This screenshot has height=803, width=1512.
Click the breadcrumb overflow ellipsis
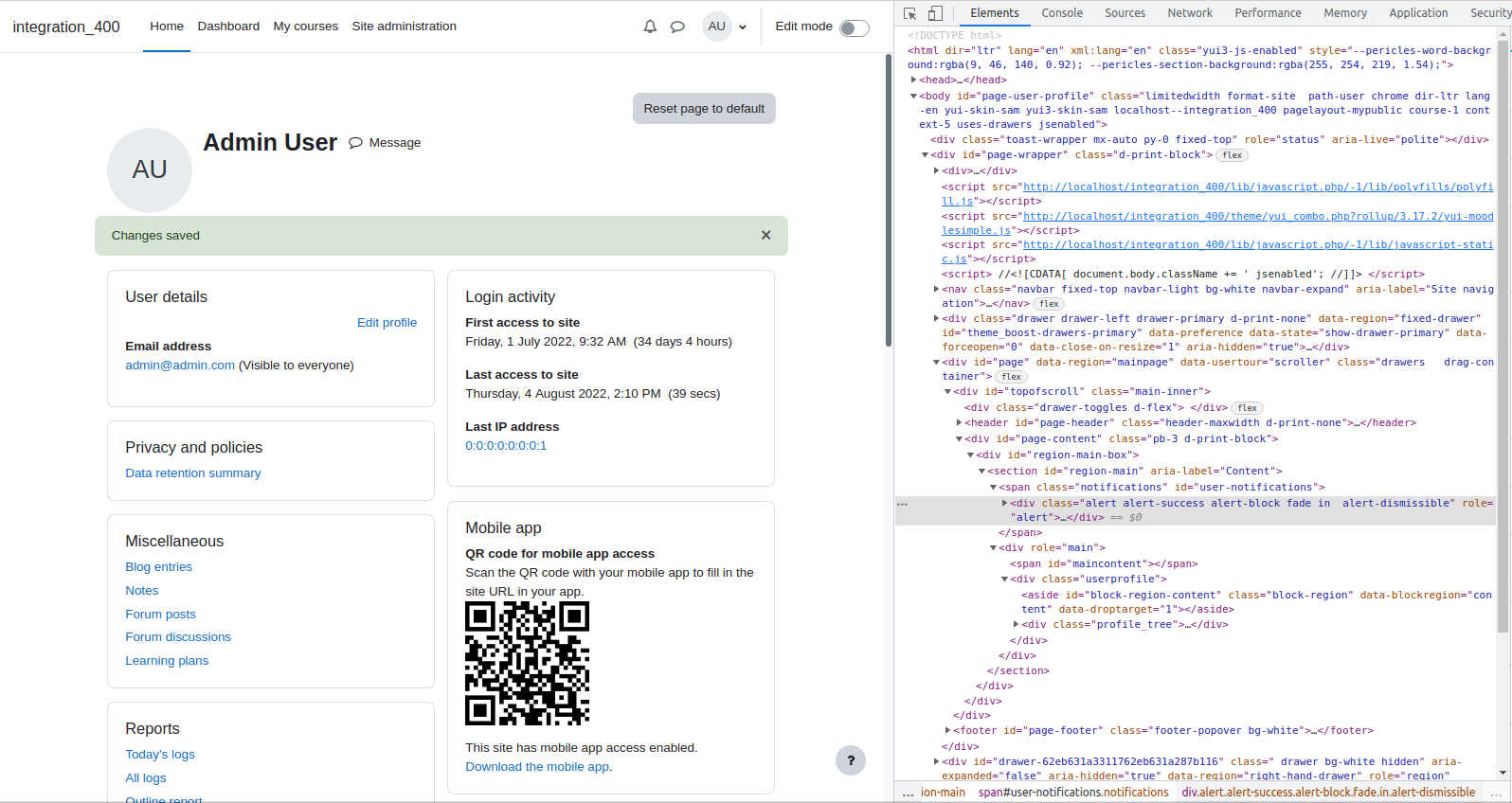pos(908,793)
